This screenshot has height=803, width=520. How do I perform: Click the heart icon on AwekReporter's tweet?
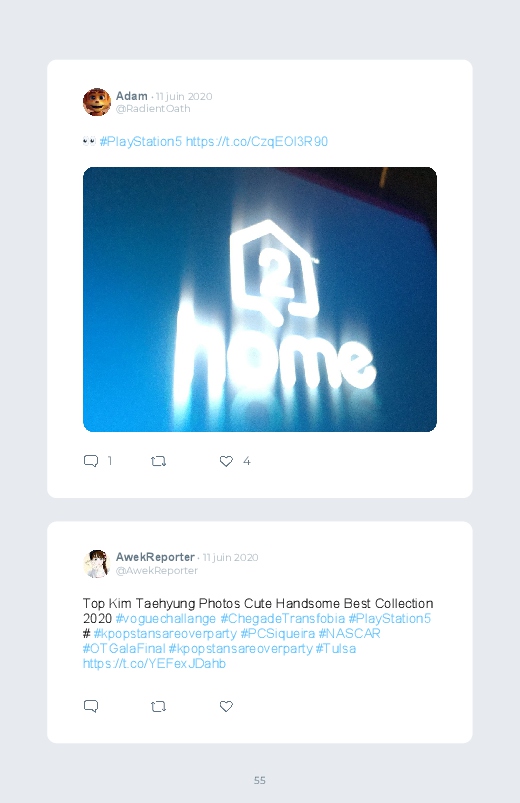pos(226,706)
